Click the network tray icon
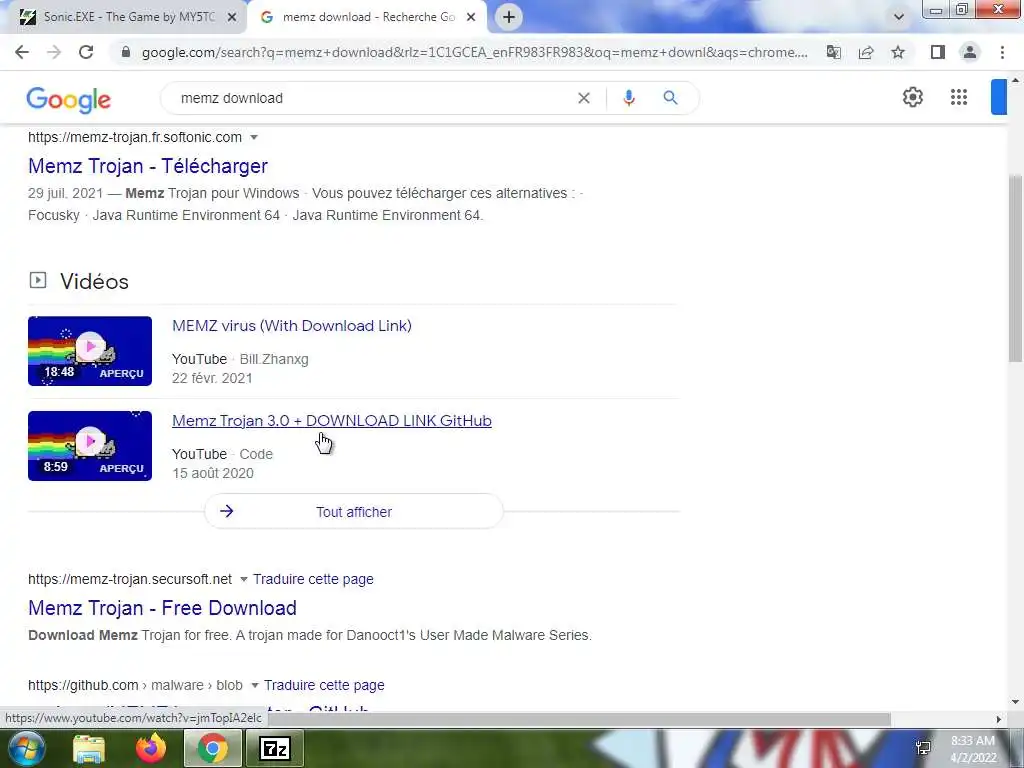1024x768 pixels. coord(923,748)
